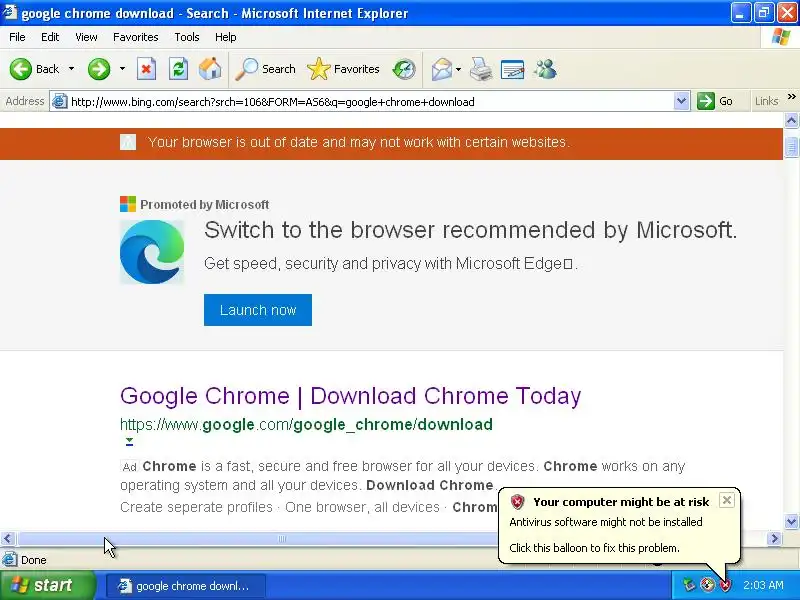
Task: Click the red security shield tray icon
Action: click(x=726, y=585)
